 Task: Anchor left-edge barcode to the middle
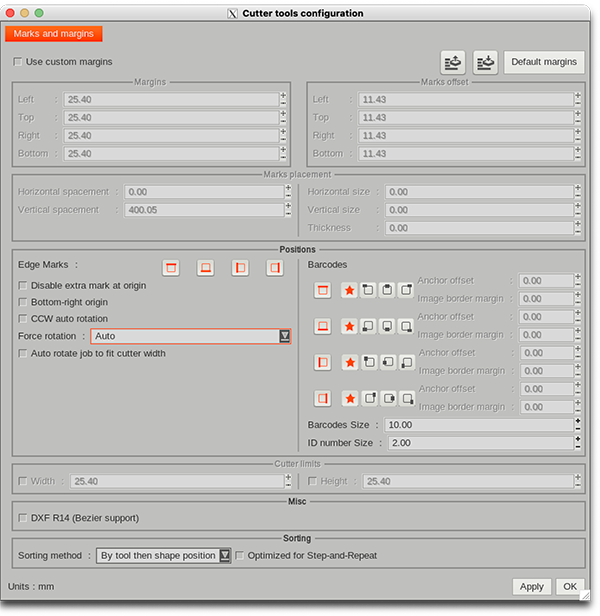(388, 362)
